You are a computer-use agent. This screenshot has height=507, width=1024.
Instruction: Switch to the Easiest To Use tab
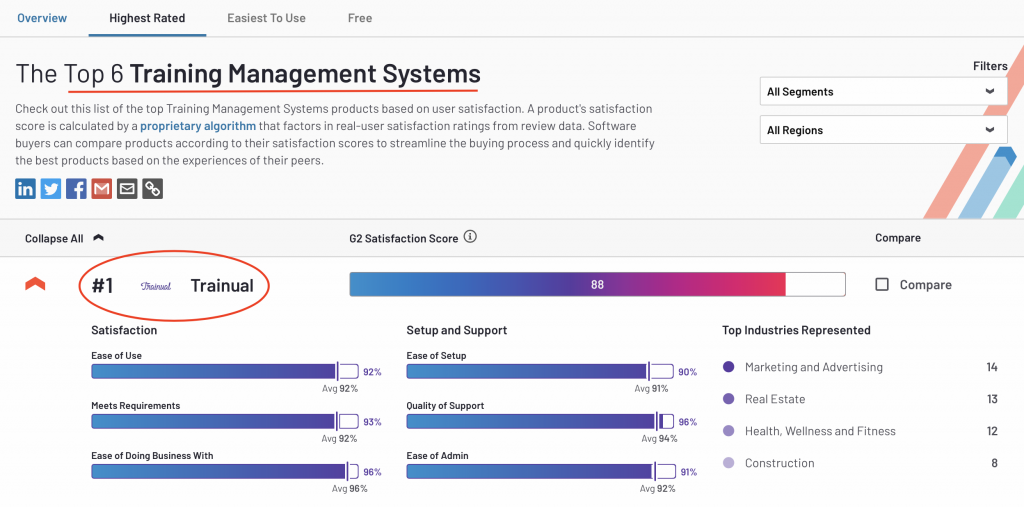(267, 18)
